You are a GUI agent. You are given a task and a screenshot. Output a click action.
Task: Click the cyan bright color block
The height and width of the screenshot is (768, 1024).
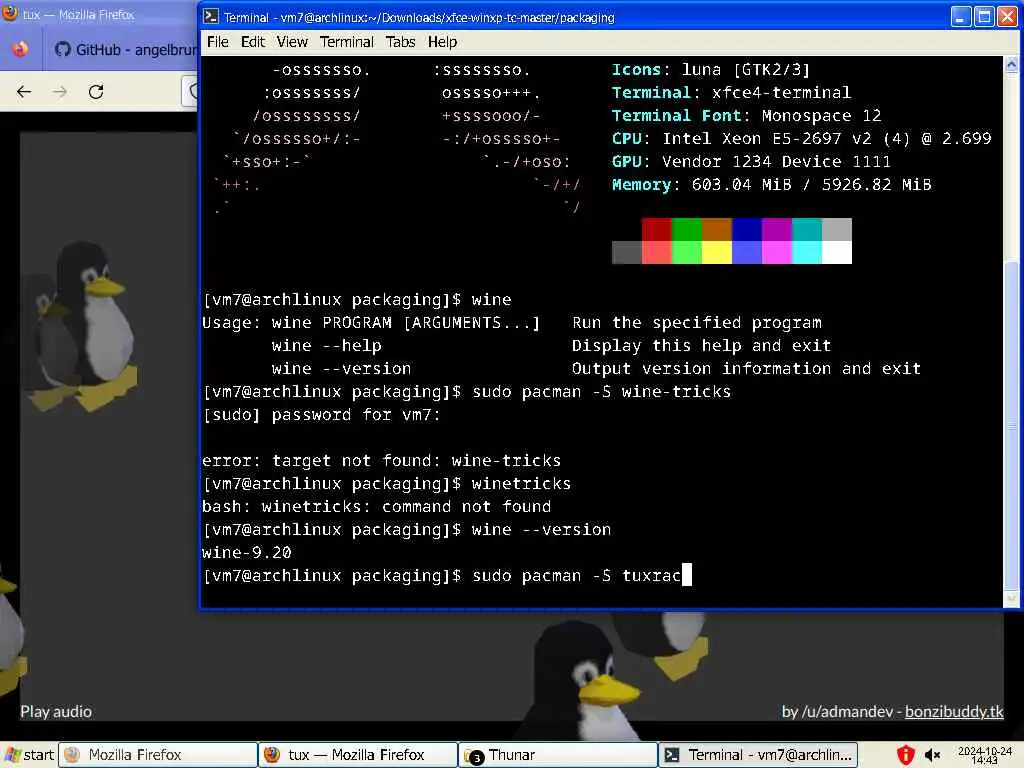[x=807, y=253]
